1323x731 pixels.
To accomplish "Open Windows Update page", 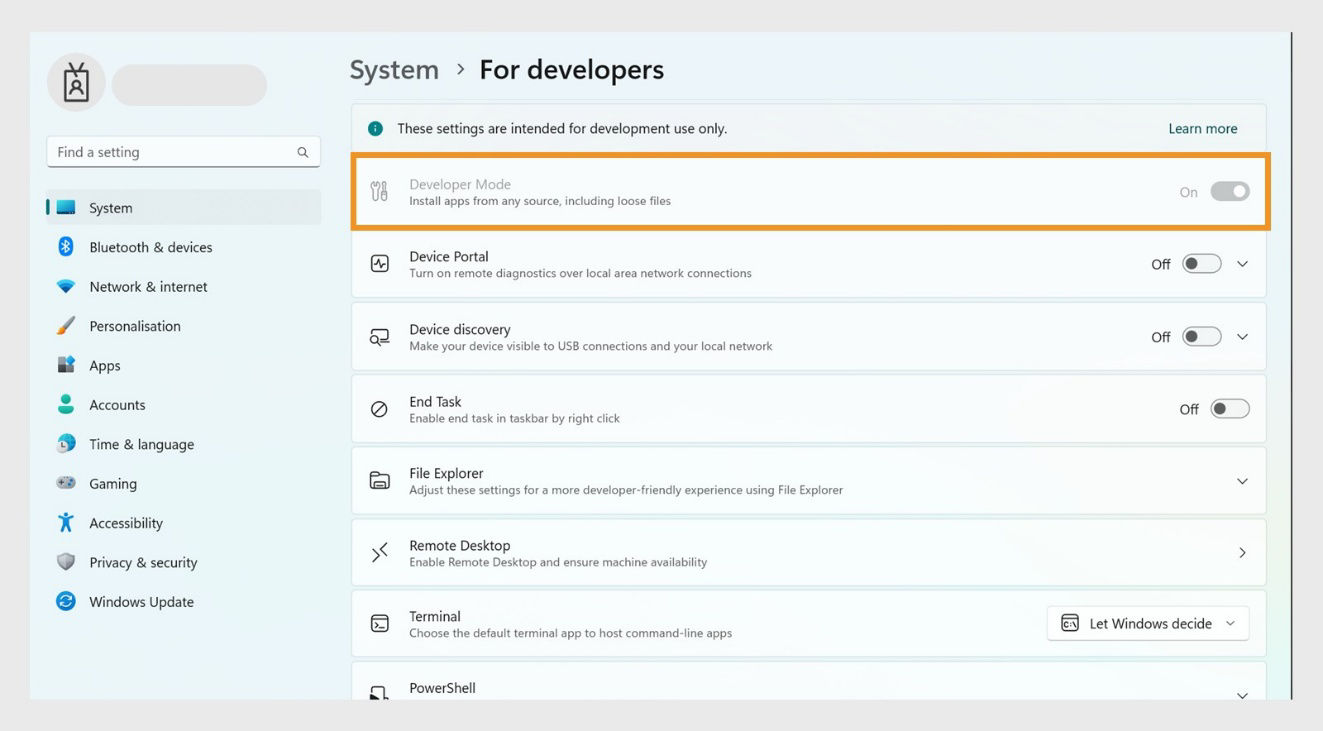I will coord(184,601).
